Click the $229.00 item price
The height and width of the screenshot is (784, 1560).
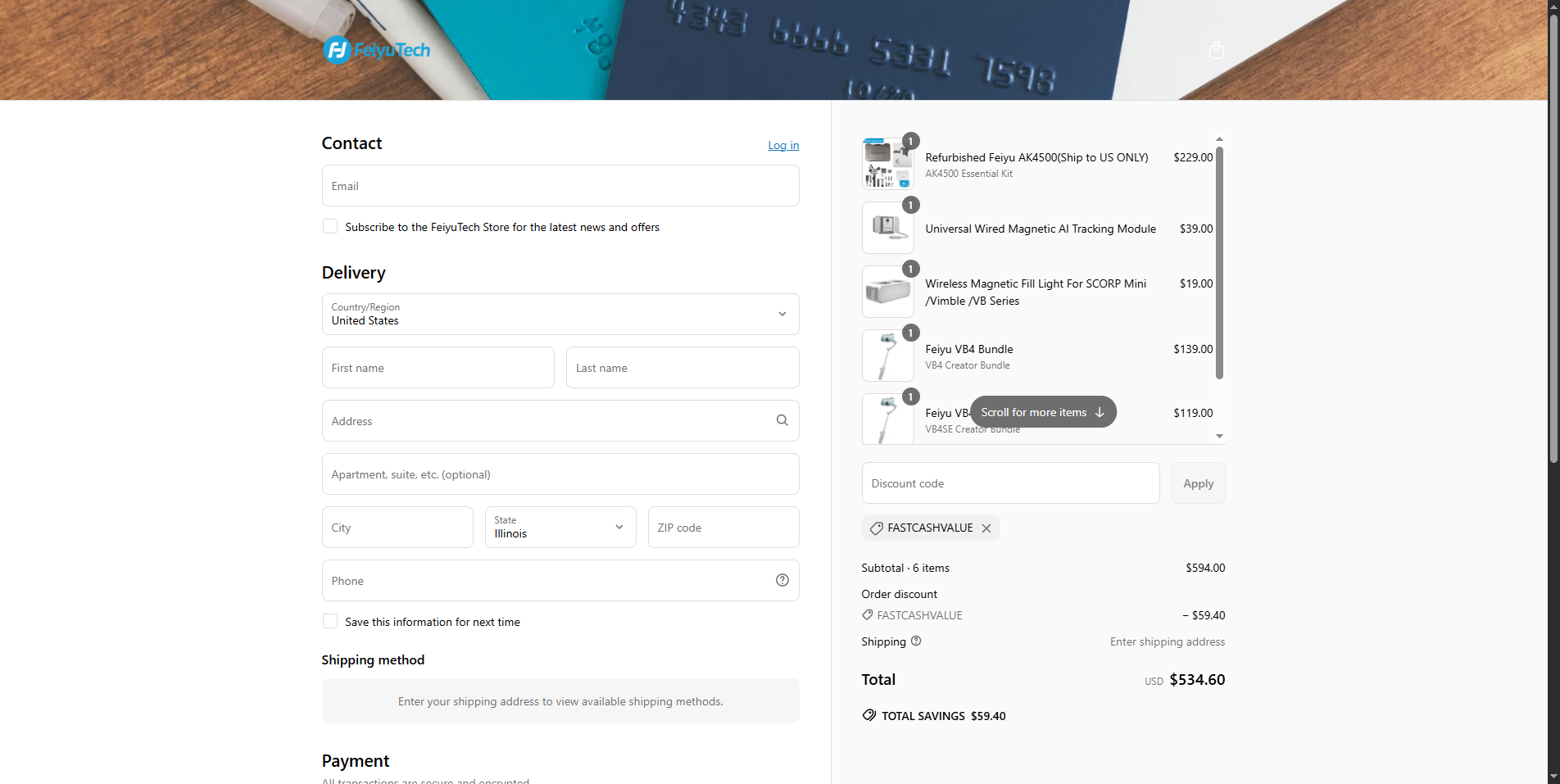click(1193, 157)
